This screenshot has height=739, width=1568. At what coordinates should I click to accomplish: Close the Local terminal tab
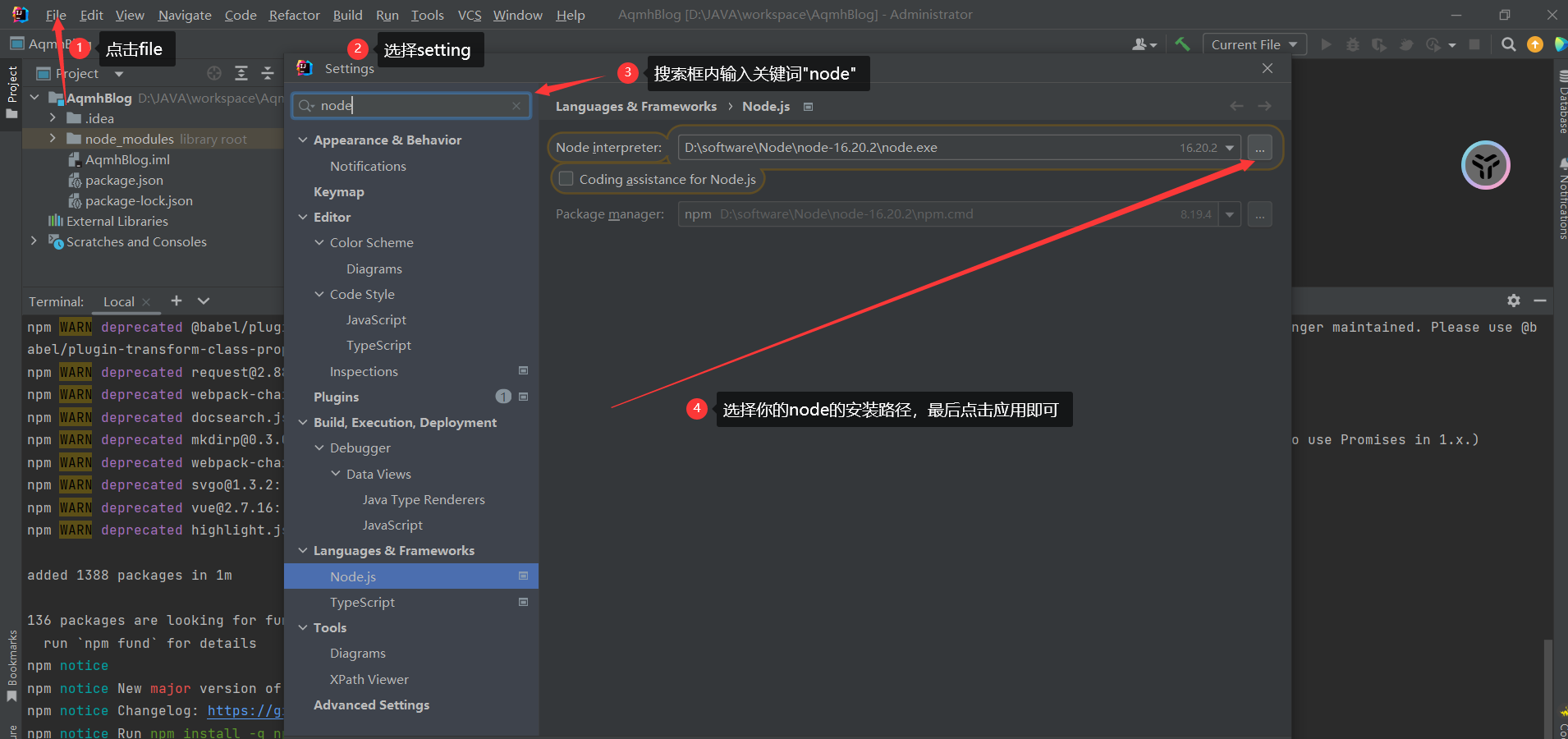(x=146, y=302)
